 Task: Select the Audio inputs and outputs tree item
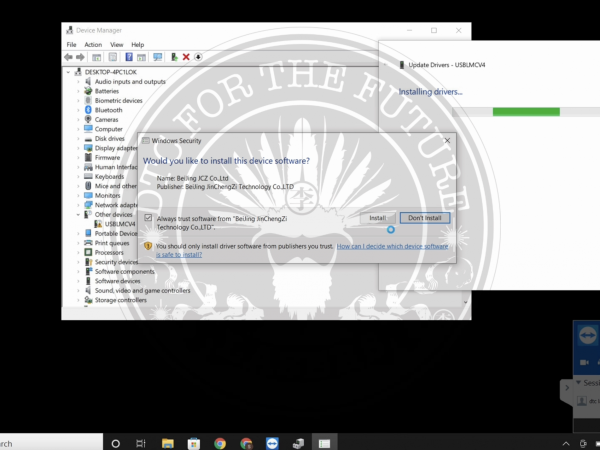coord(130,82)
